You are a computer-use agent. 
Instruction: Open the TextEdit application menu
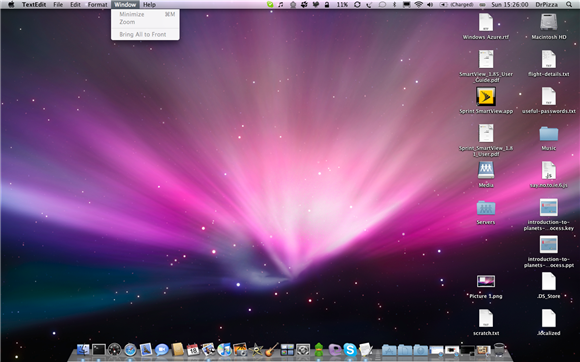(x=34, y=4)
